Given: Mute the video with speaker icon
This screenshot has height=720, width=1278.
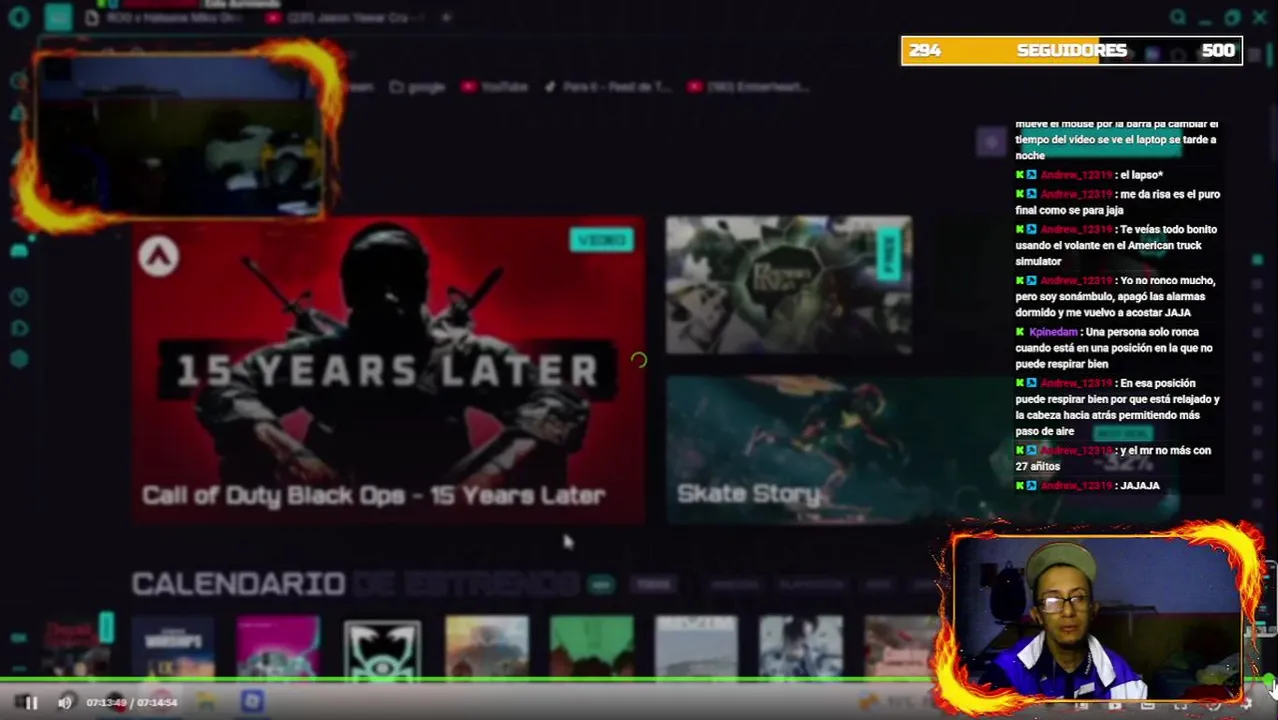Looking at the screenshot, I should pos(65,703).
